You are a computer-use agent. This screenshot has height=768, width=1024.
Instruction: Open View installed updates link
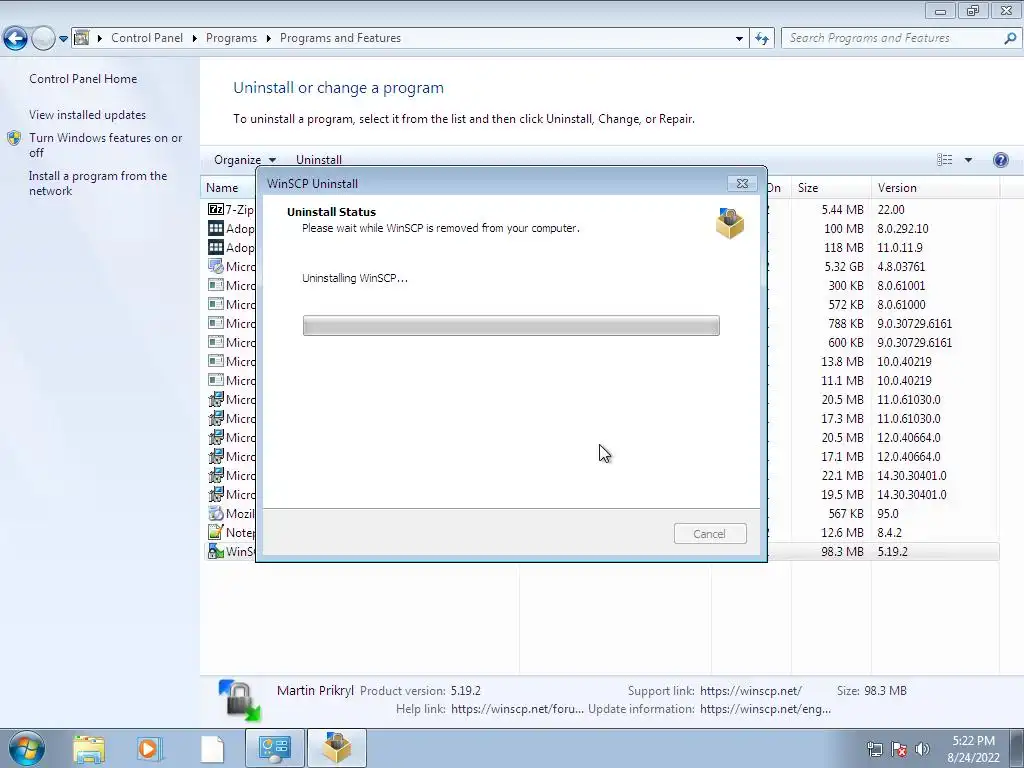coord(88,114)
